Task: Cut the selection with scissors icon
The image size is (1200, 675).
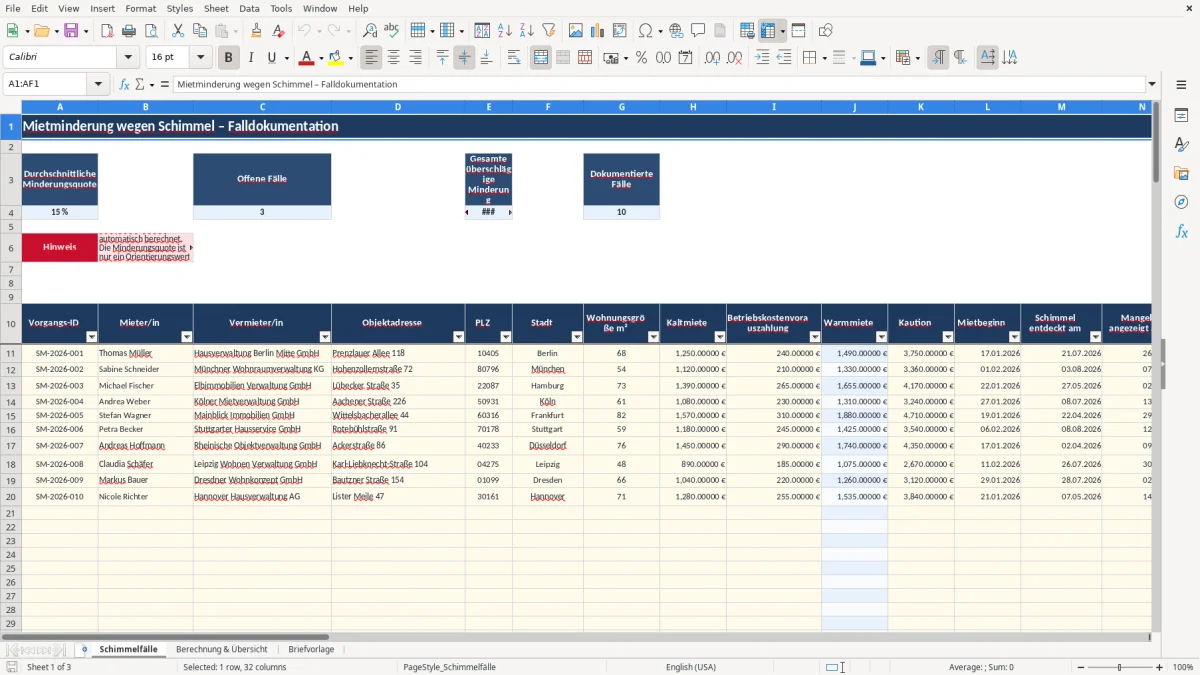Action: pyautogui.click(x=177, y=31)
